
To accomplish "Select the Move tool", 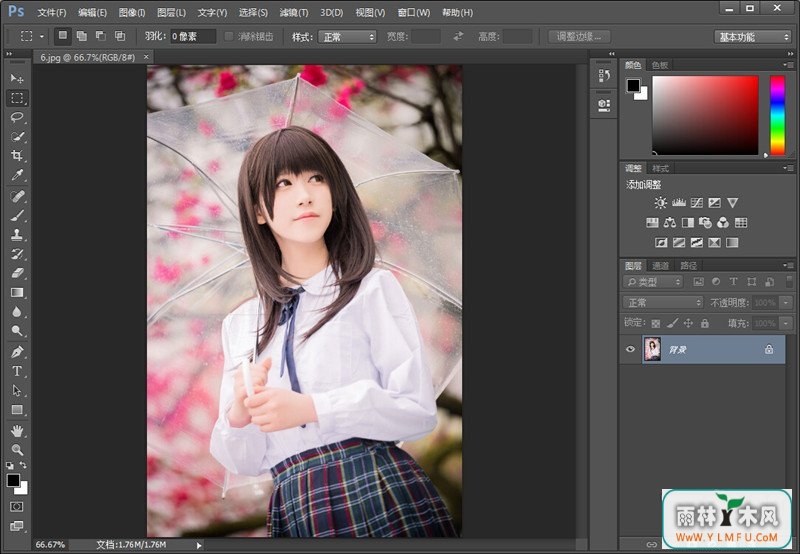I will point(17,78).
